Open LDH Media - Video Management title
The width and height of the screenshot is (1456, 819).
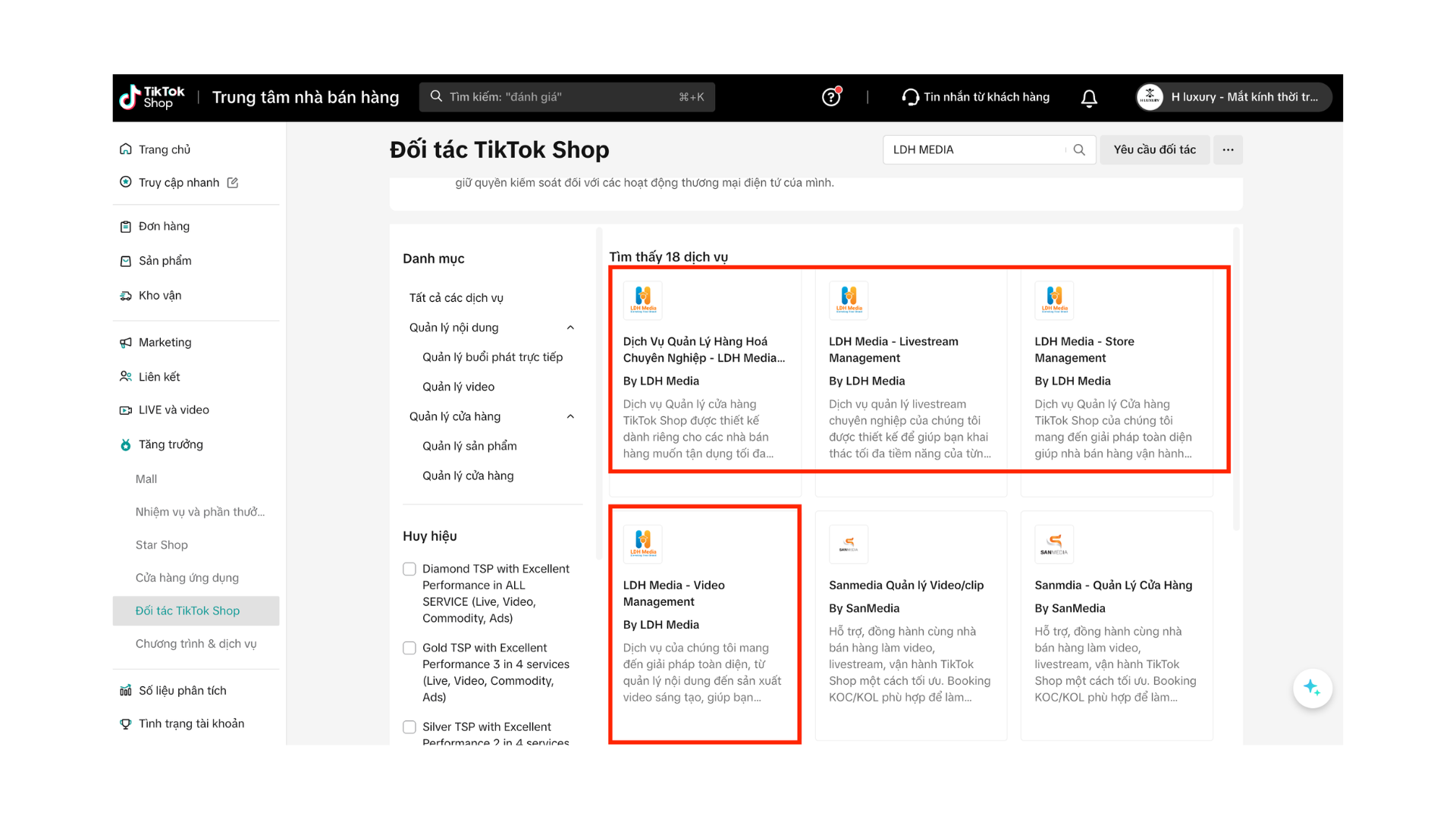pyautogui.click(x=673, y=593)
